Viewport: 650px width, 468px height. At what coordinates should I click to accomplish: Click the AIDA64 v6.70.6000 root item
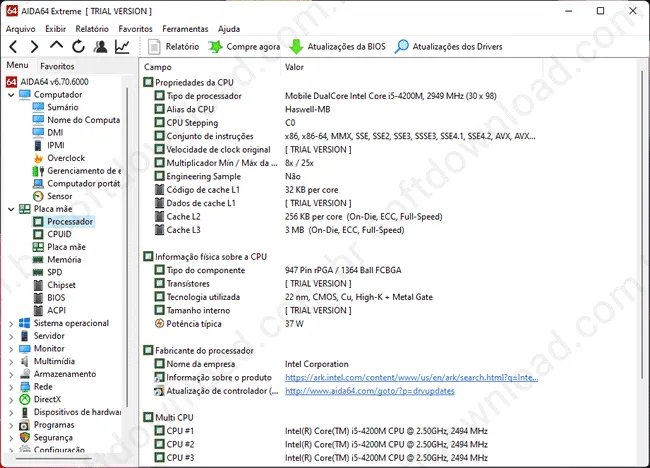pos(54,82)
